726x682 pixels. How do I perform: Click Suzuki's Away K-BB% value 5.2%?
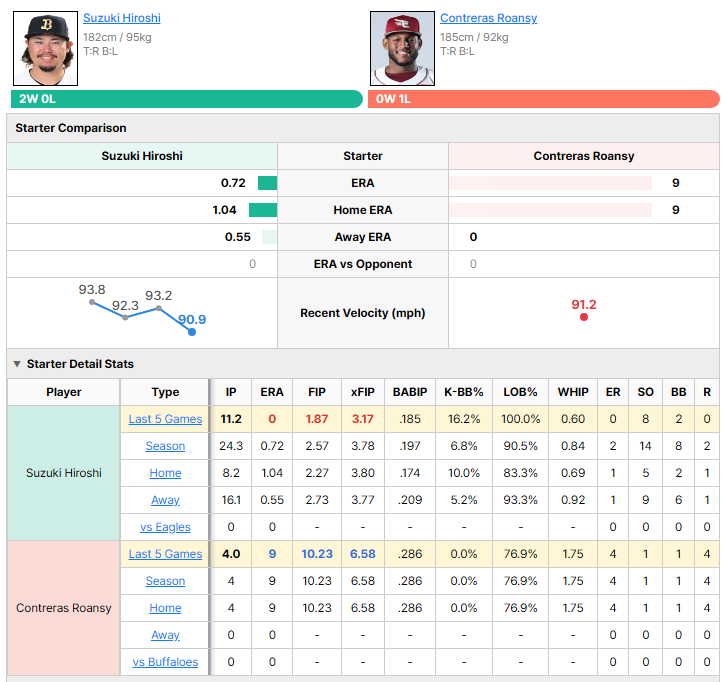(x=464, y=500)
